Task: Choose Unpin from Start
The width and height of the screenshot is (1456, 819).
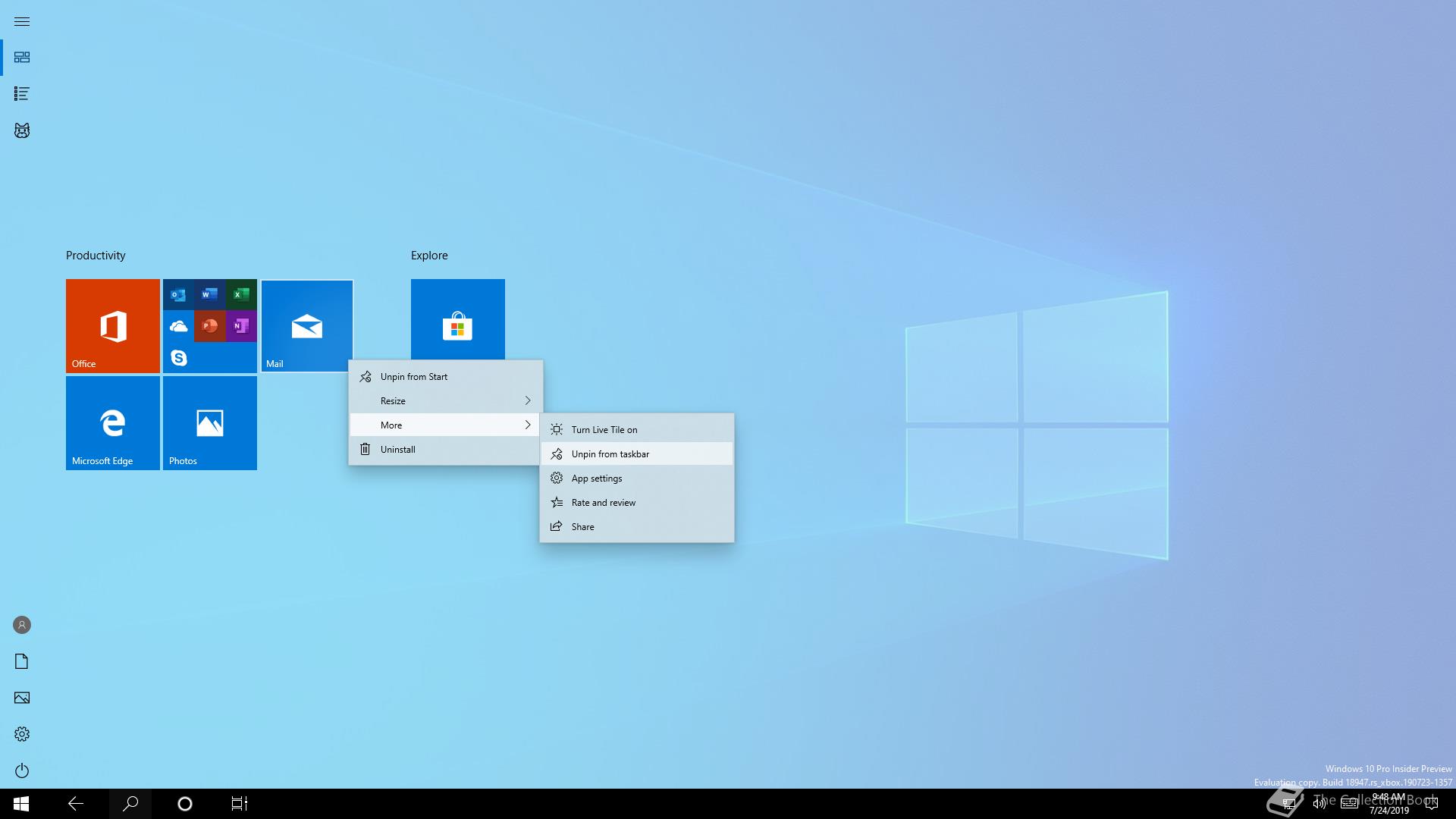Action: 446,377
